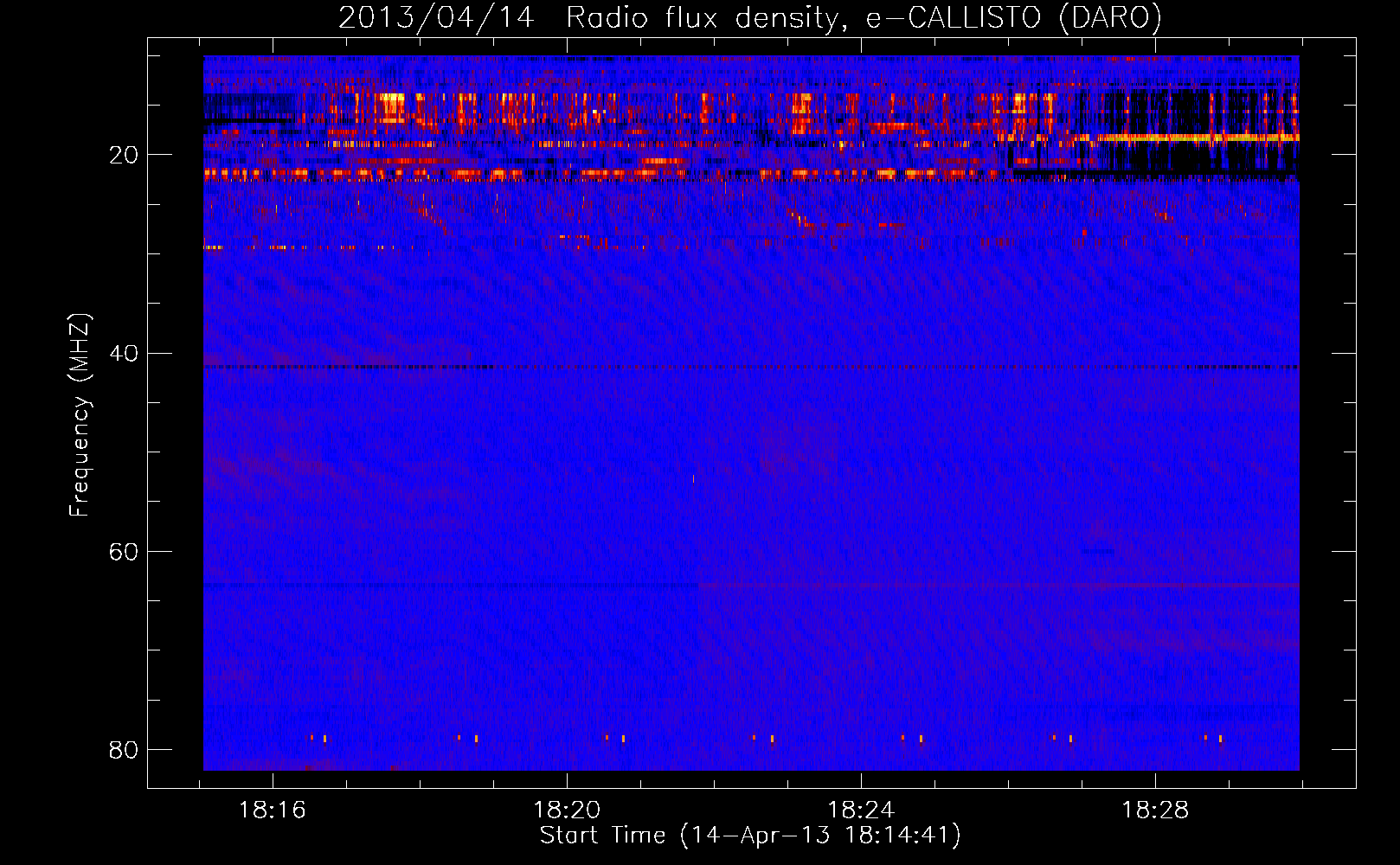Image resolution: width=1400 pixels, height=865 pixels.
Task: Choose the 18:24 time tick label
Action: (861, 811)
